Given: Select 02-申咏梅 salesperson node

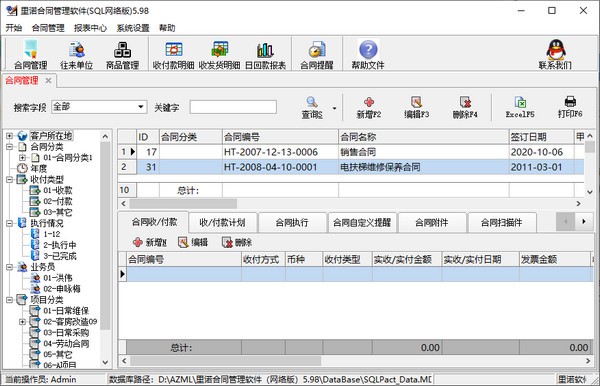Looking at the screenshot, I should point(62,289).
